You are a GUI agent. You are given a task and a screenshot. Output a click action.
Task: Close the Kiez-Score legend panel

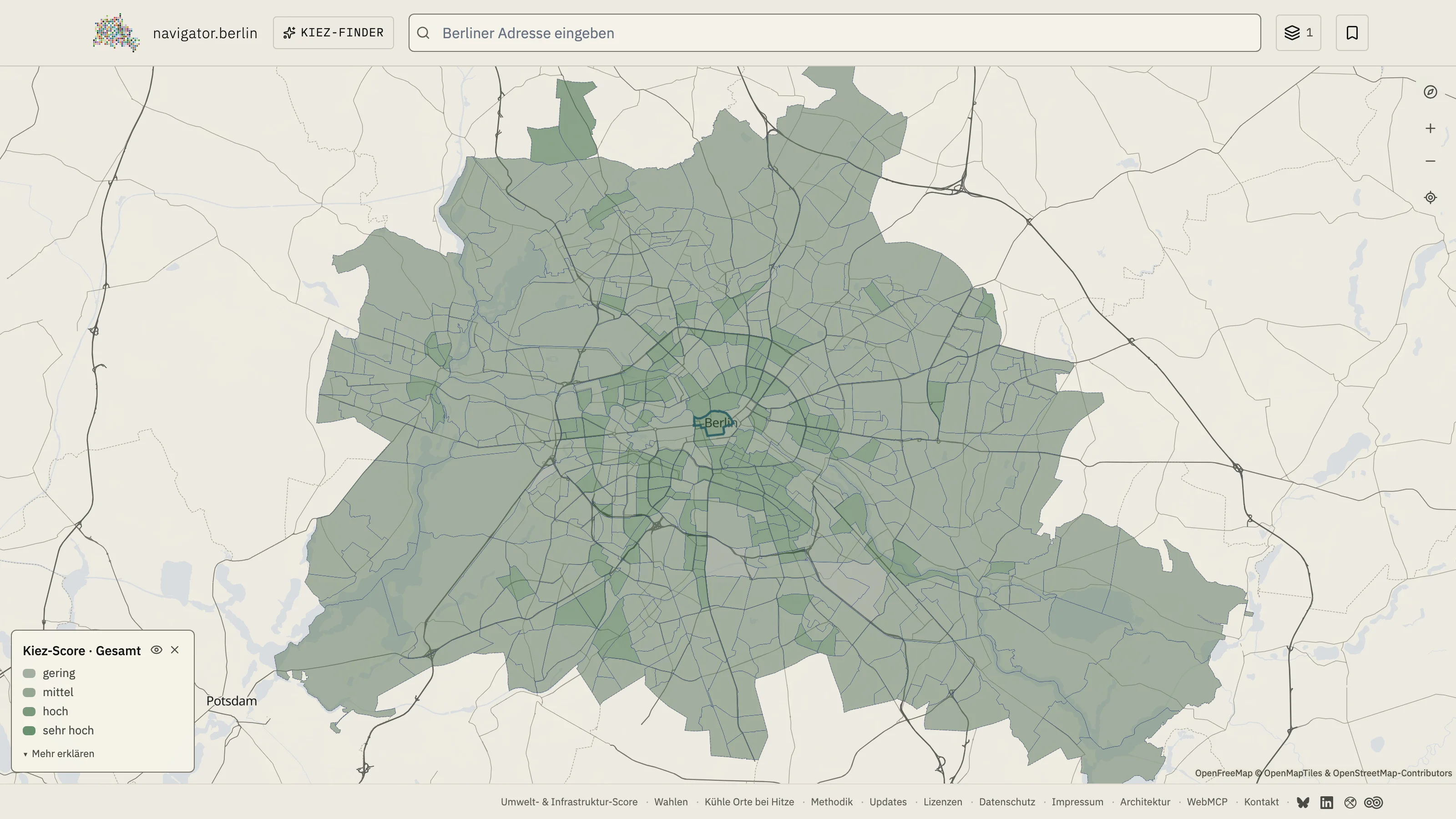point(175,650)
